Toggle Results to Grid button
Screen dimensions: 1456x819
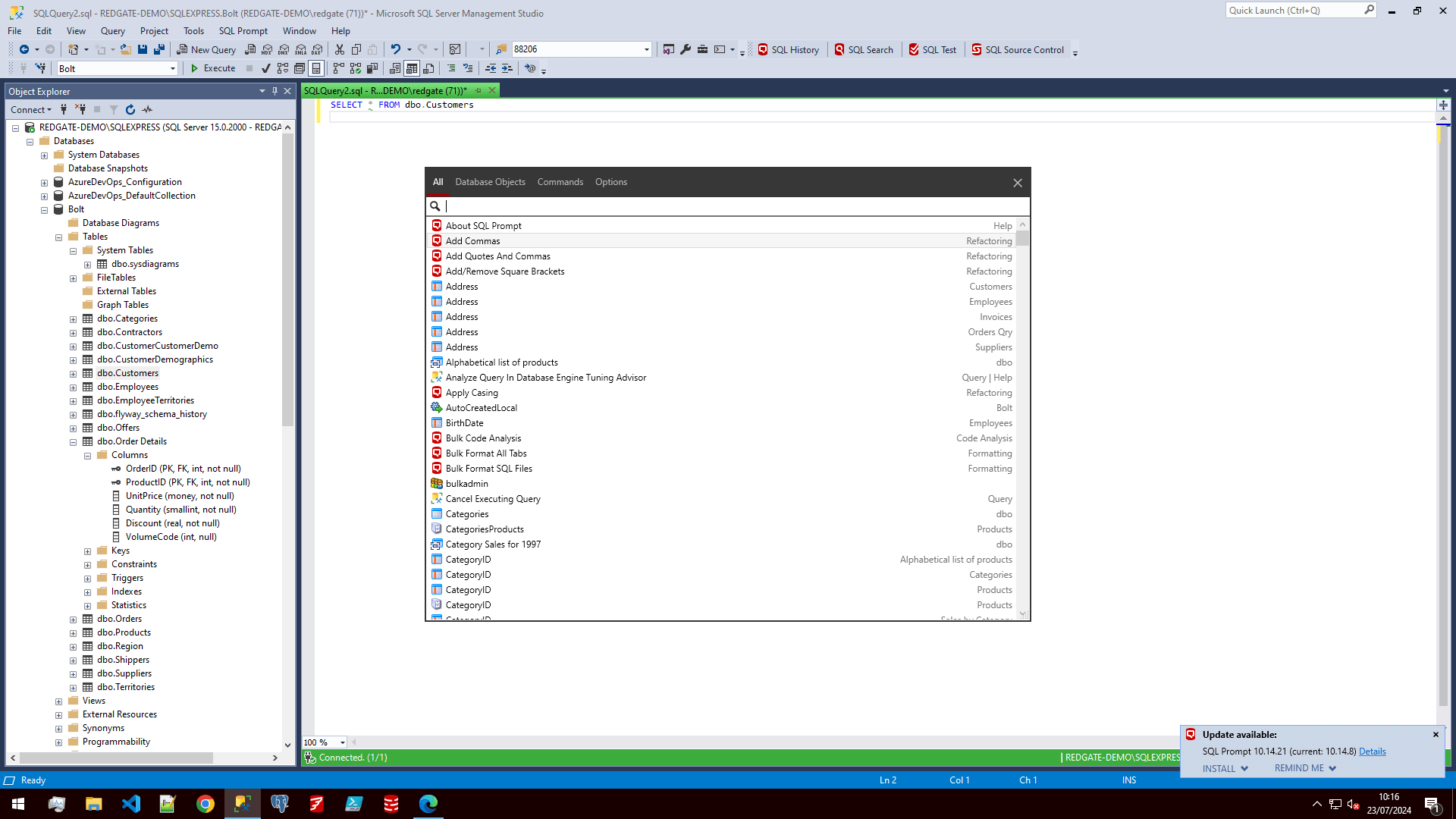412,68
